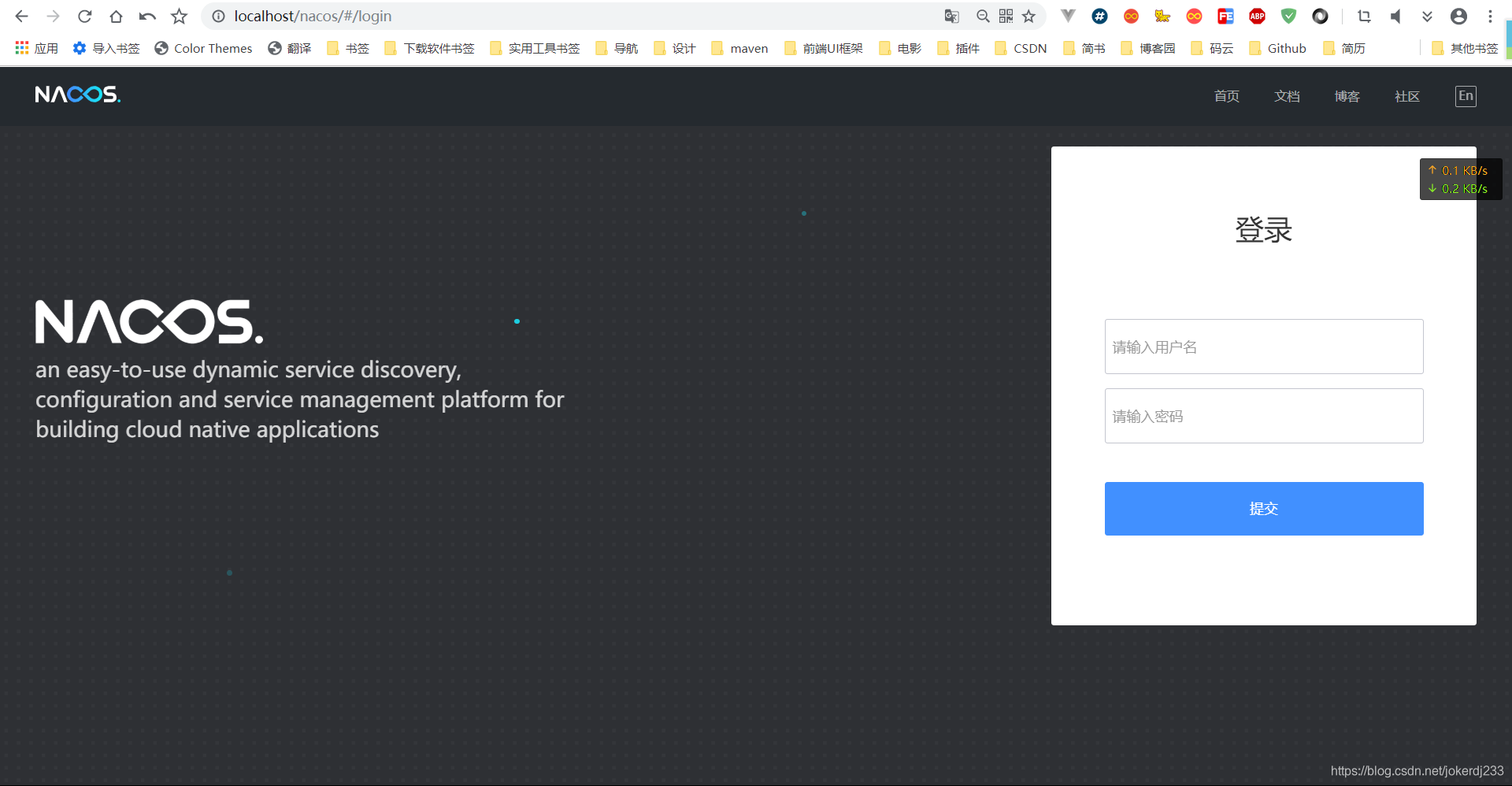Expand the 下载软件书签 folder
This screenshot has height=786, width=1512.
(x=429, y=48)
